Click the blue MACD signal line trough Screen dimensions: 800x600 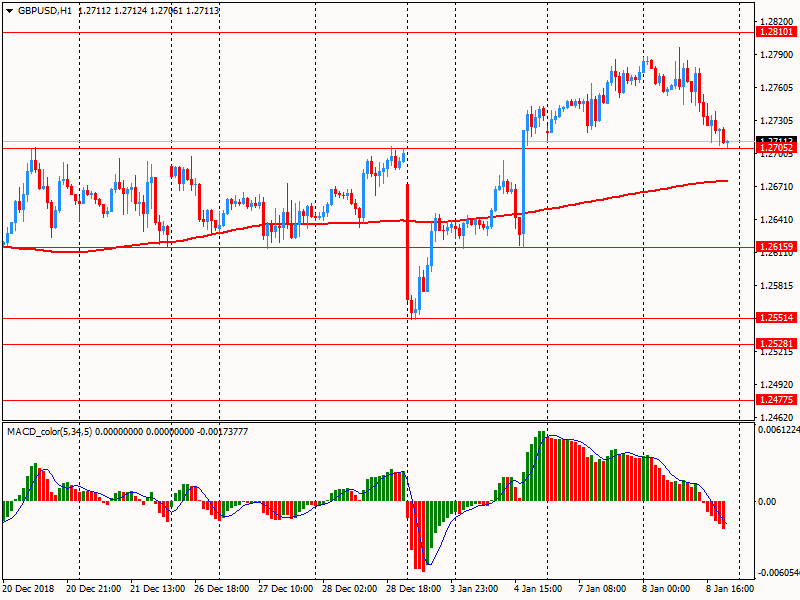coord(429,564)
